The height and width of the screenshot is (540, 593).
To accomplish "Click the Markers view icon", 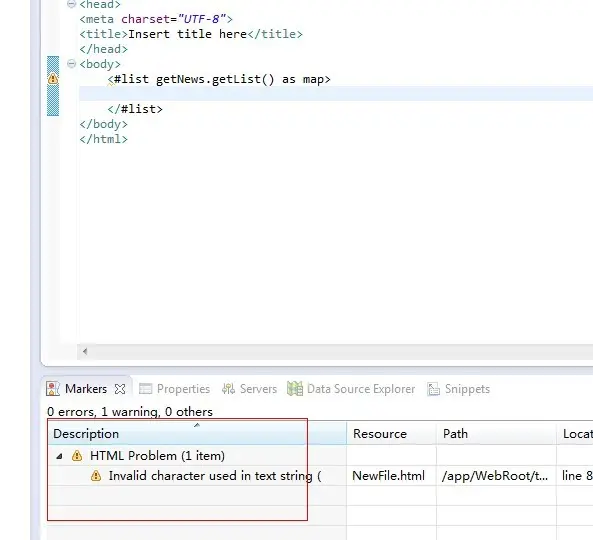I will tap(53, 389).
